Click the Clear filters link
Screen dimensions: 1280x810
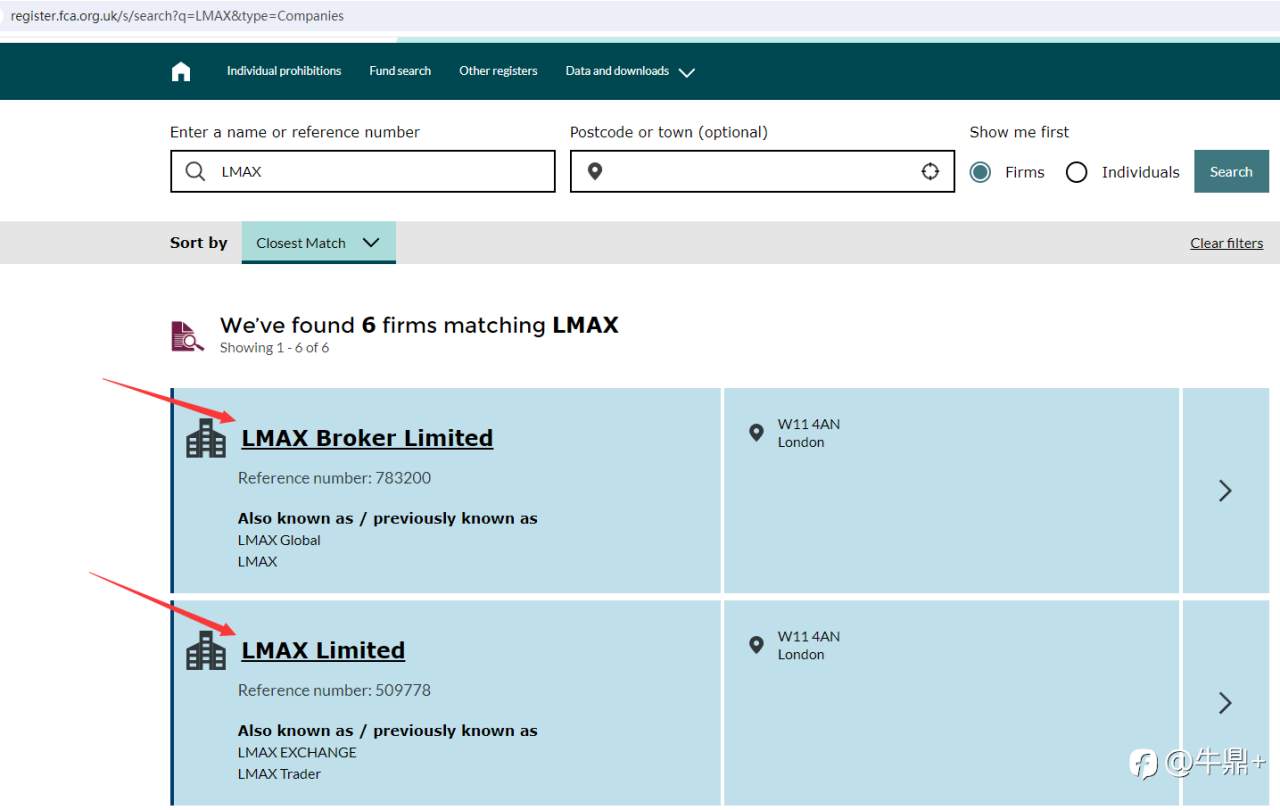click(x=1226, y=243)
